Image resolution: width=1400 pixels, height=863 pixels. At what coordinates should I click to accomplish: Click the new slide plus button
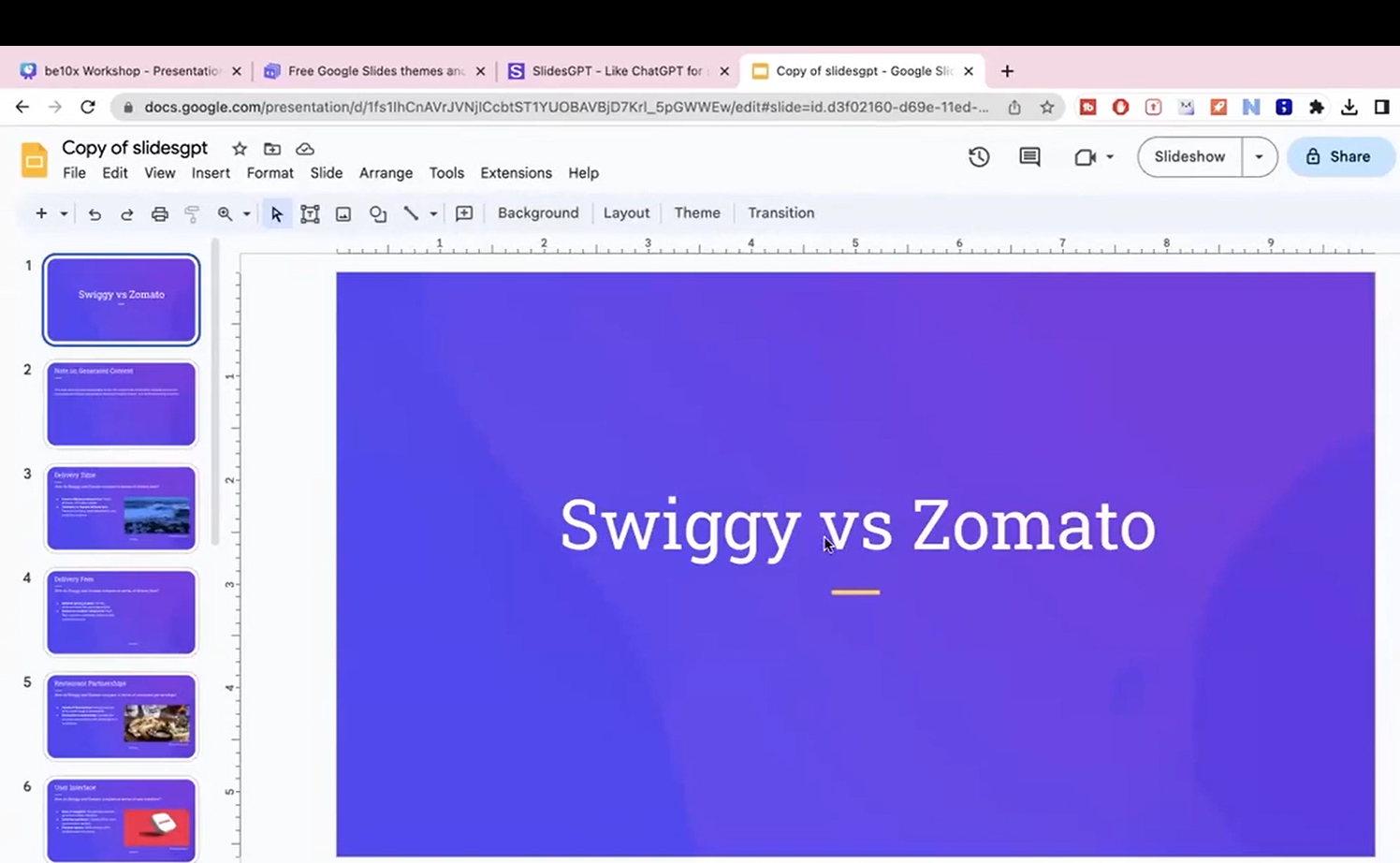41,213
